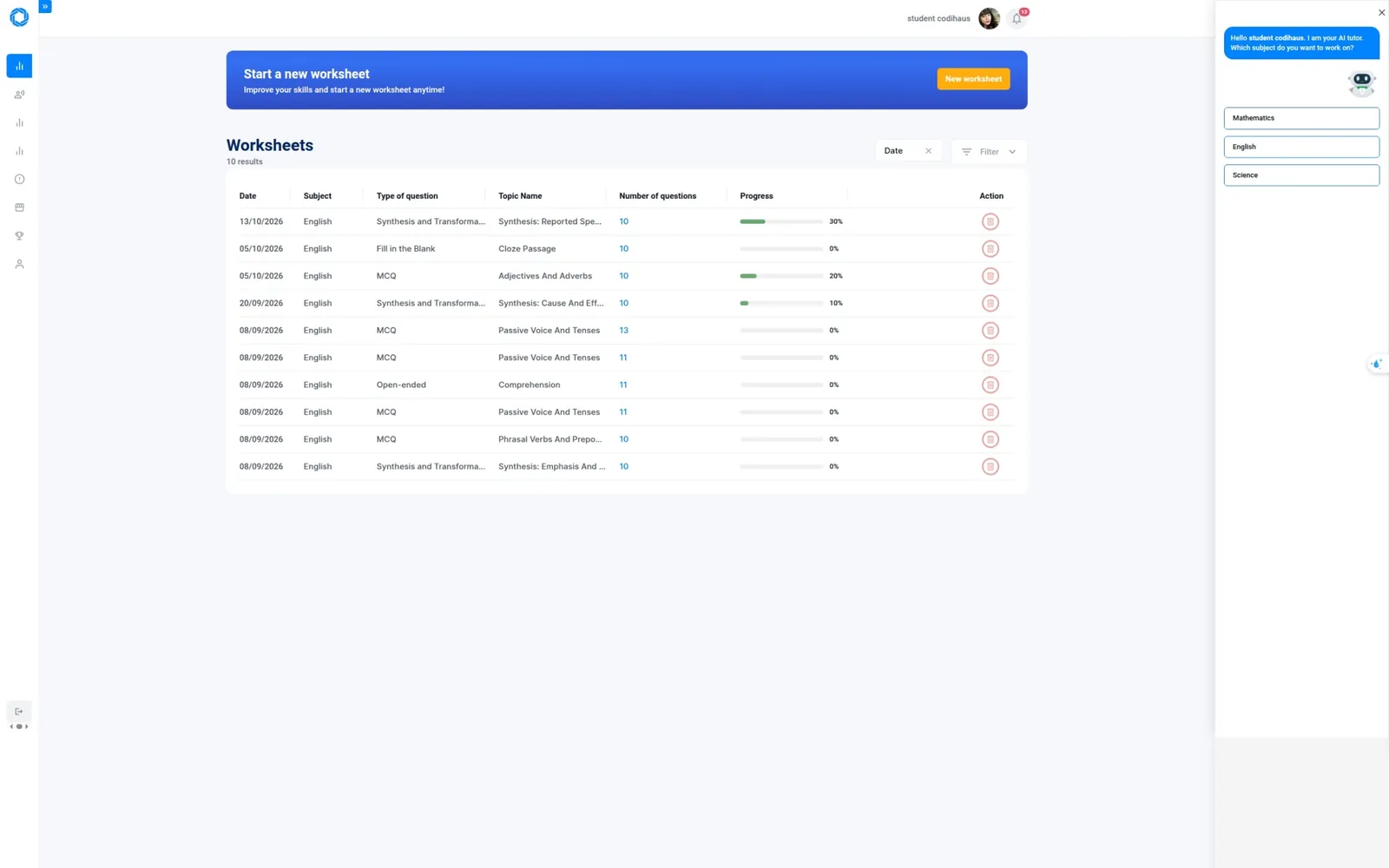Image resolution: width=1389 pixels, height=868 pixels.
Task: Open the user profile sidebar icon
Action: coord(19,264)
